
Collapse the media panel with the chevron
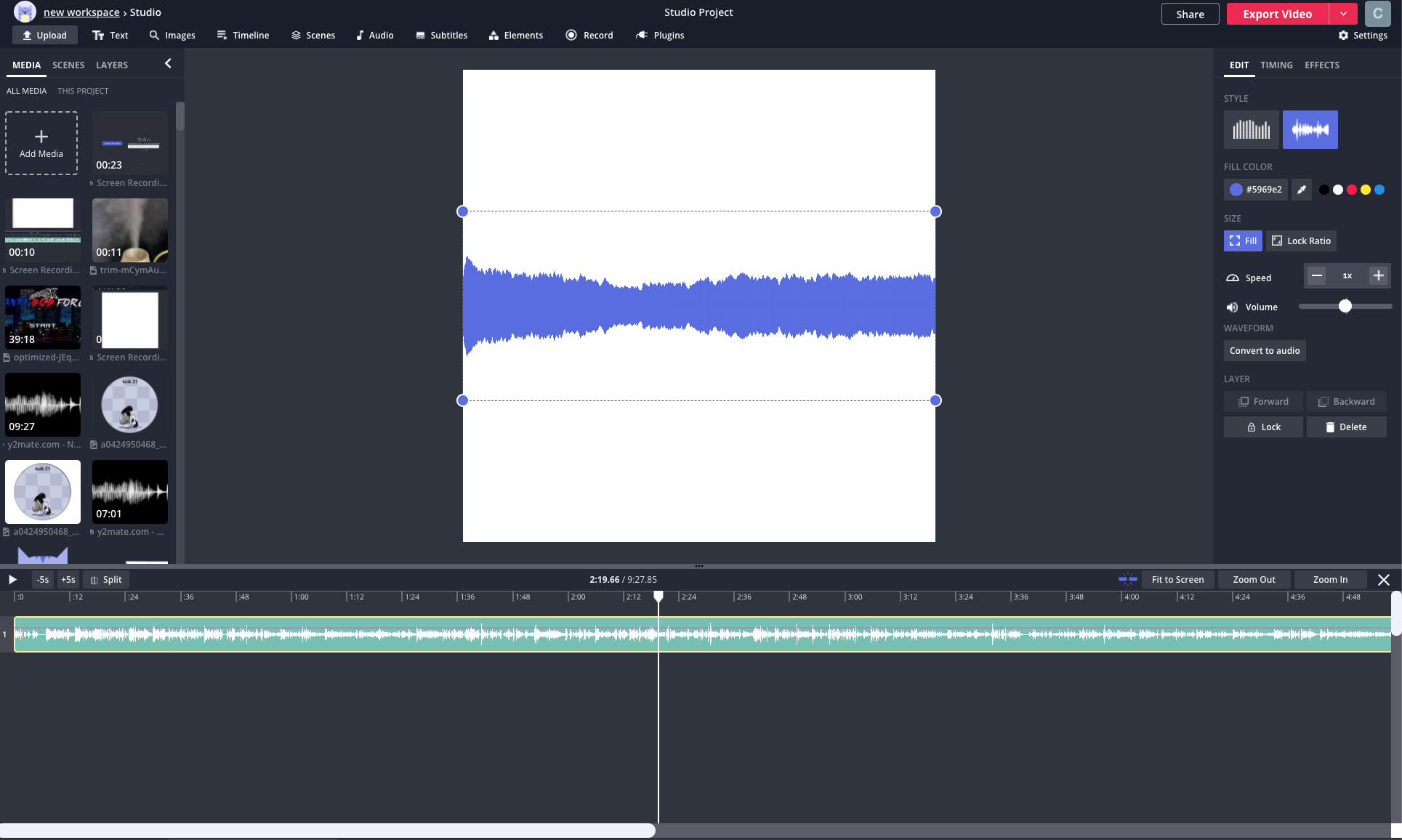168,64
